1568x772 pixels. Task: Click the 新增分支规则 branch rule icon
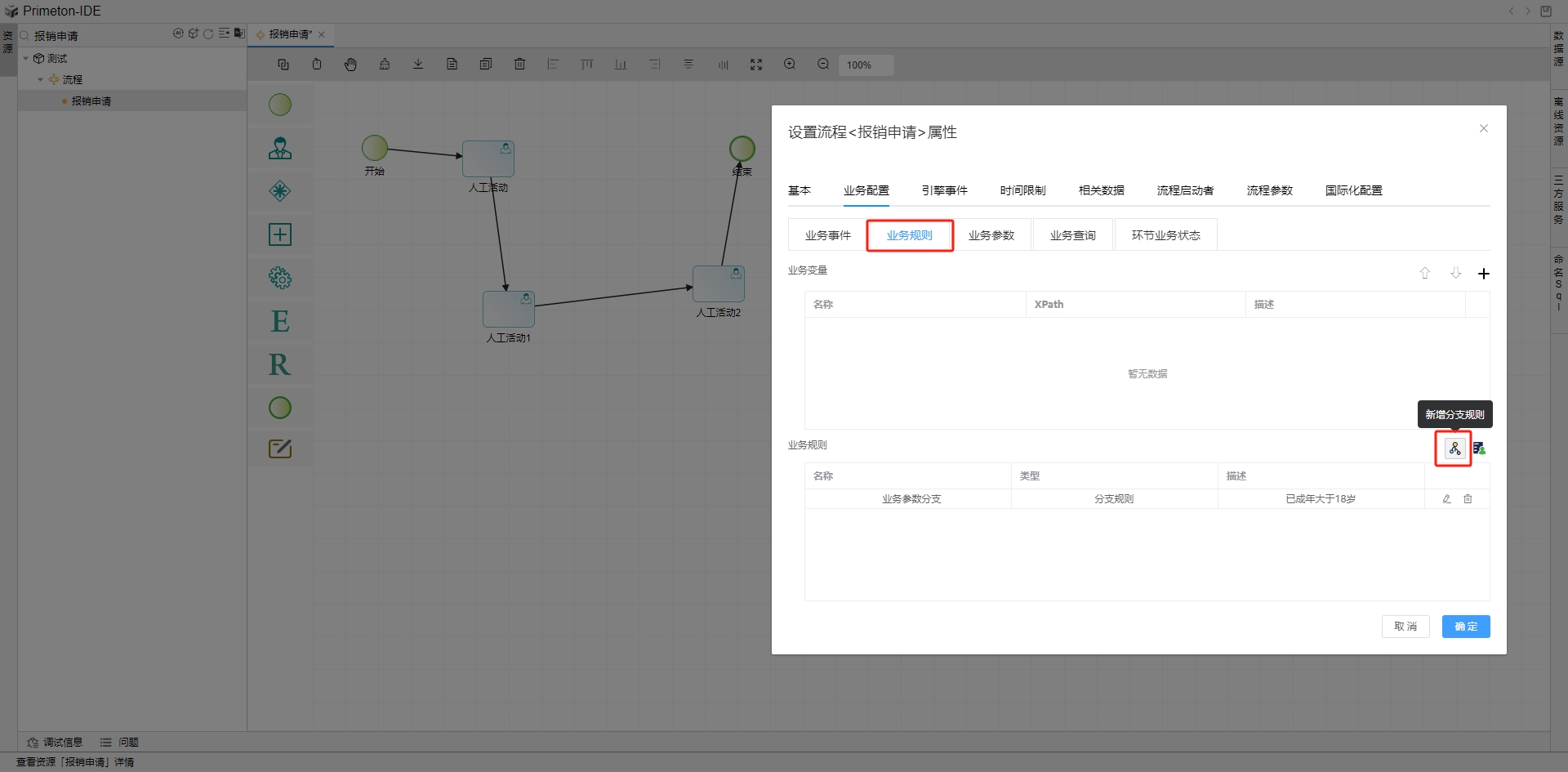tap(1454, 448)
